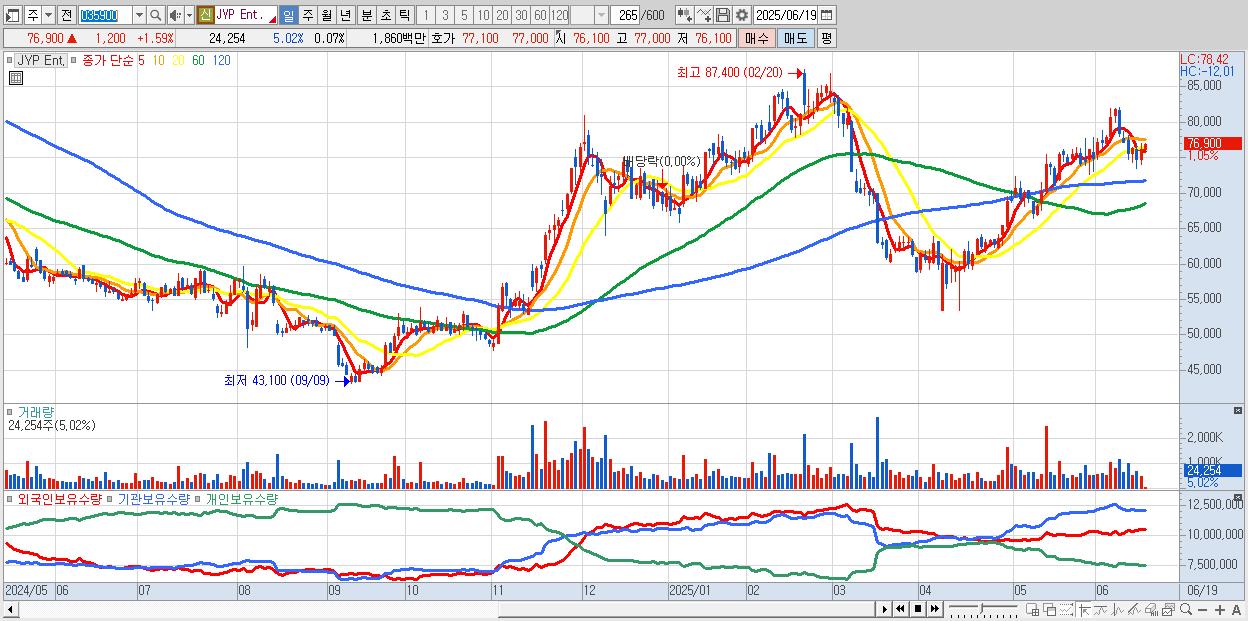Screen dimensions: 1248x621
Task: Click the fast-forward button in bottom toolbar
Action: (935, 609)
